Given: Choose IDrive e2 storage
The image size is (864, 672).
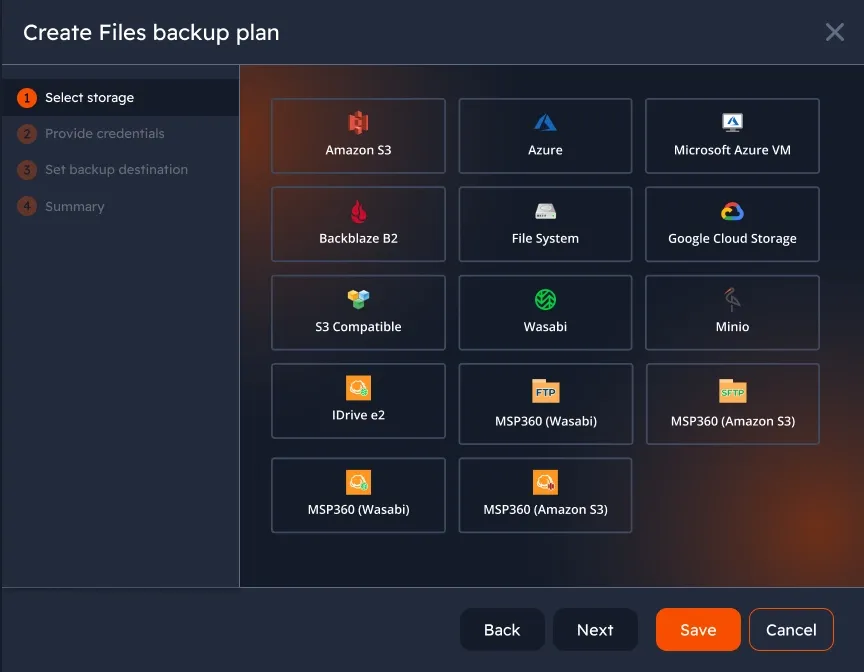Looking at the screenshot, I should click(357, 401).
